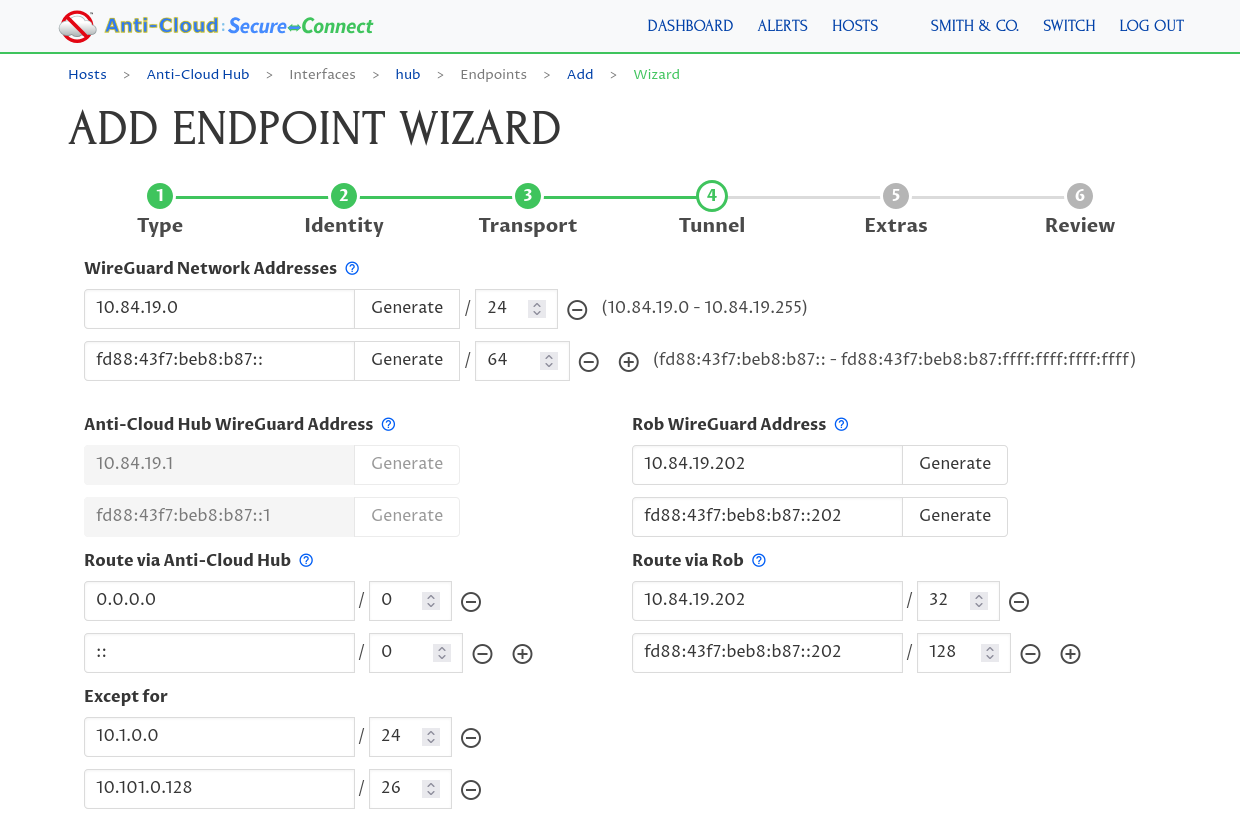Image resolution: width=1240 pixels, height=820 pixels.
Task: Adjust the /26 prefix stepper for 10.101.0.128
Action: click(431, 789)
